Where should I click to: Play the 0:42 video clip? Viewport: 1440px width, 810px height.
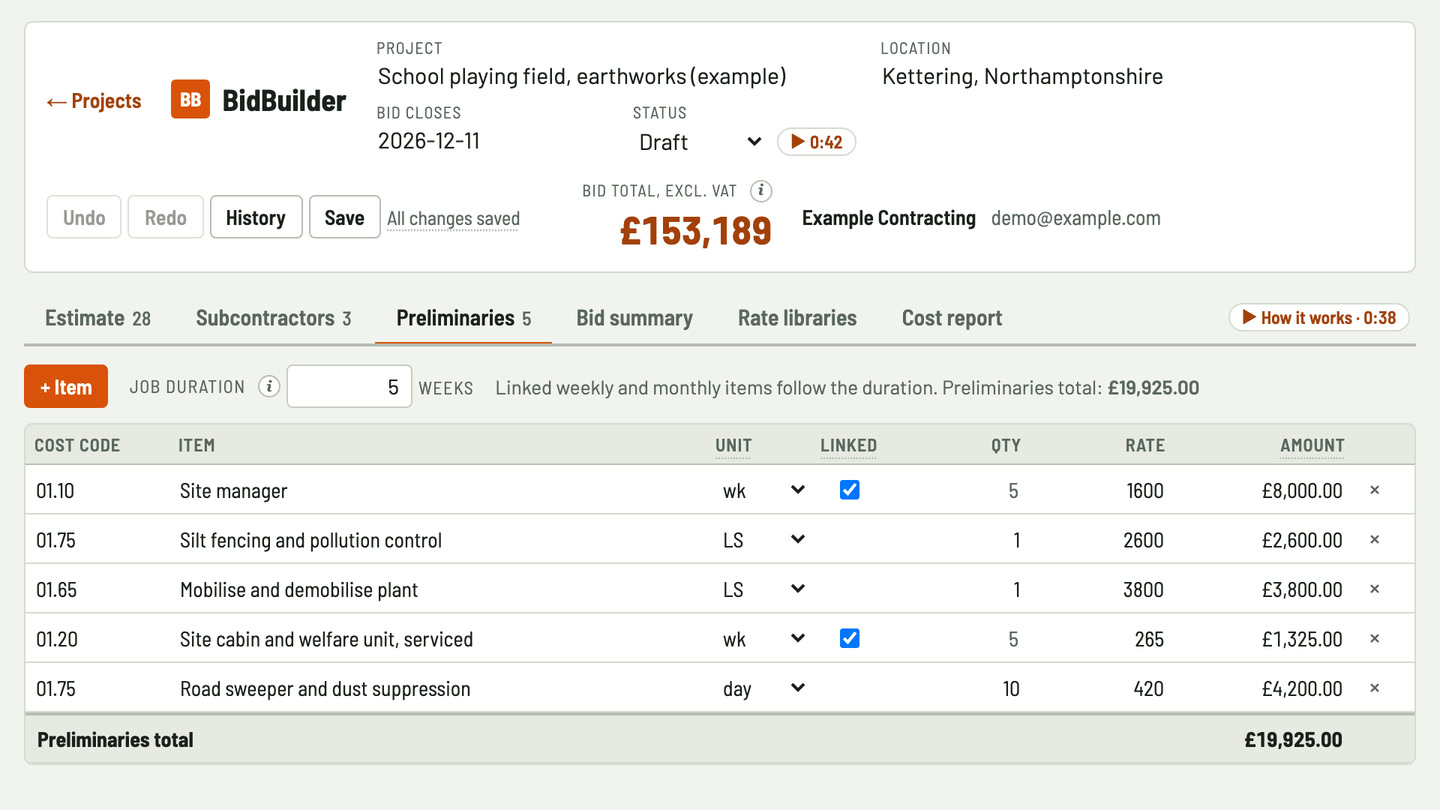click(x=816, y=142)
